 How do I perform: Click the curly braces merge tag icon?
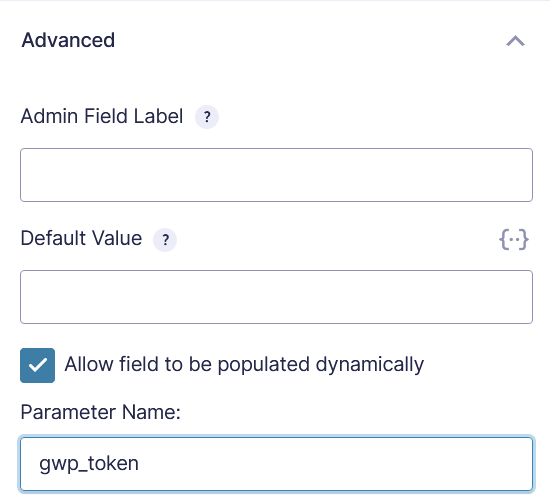[514, 240]
